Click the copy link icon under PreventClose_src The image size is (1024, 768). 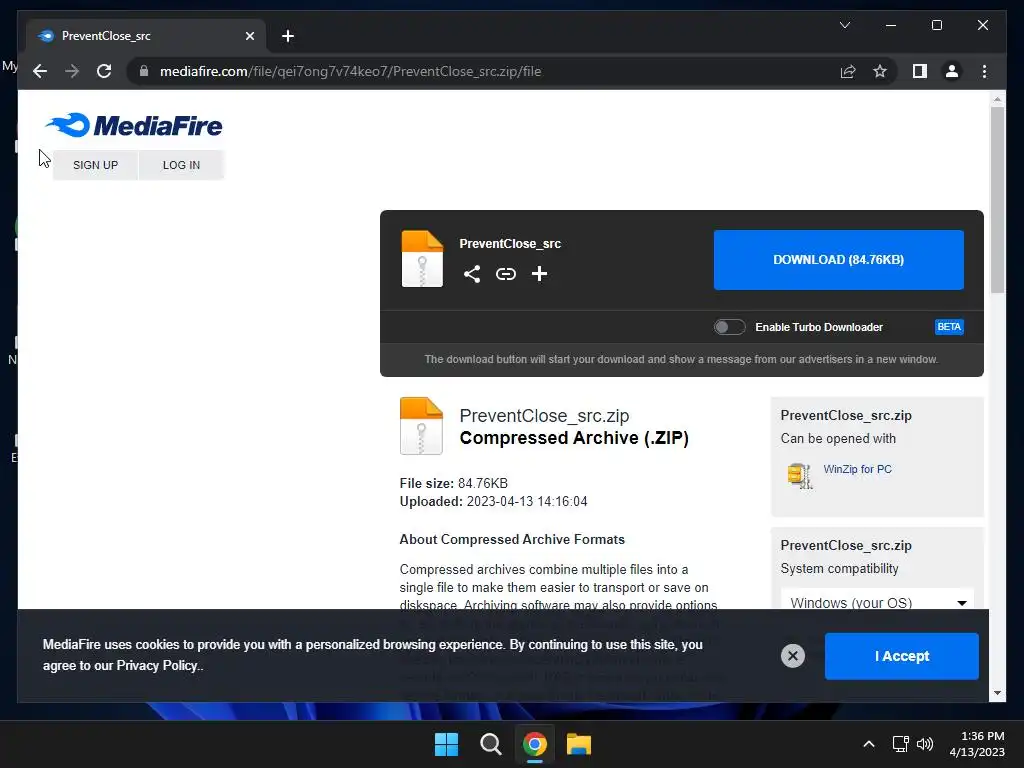coord(505,274)
